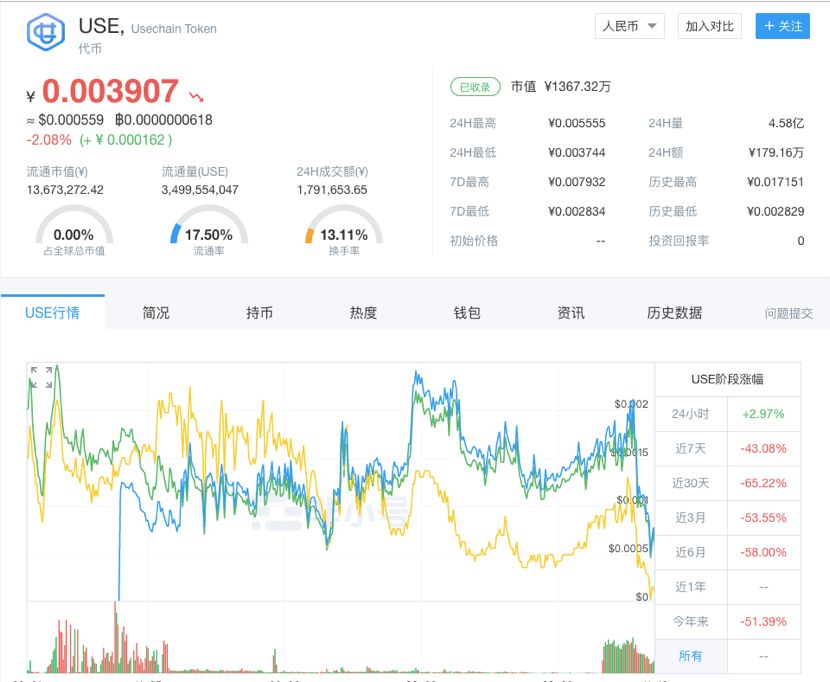Click the 初始价格 label

click(474, 241)
